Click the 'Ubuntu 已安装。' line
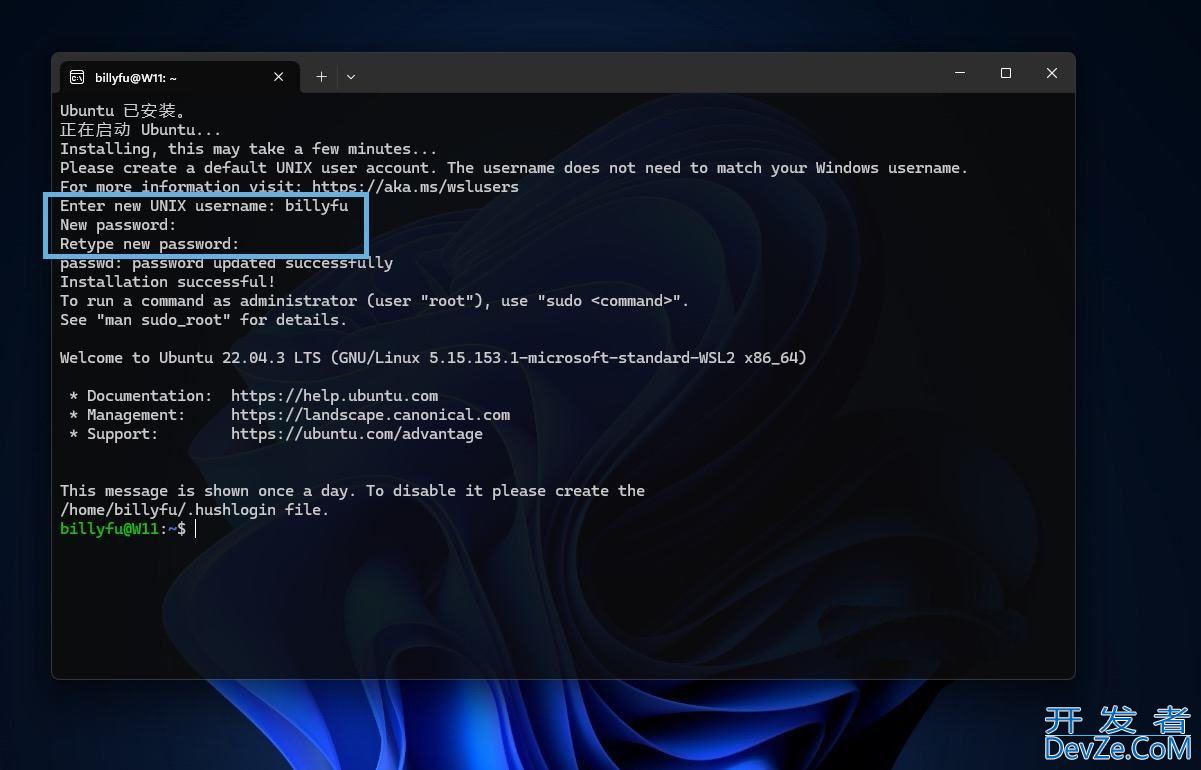The image size is (1201, 770). [123, 111]
